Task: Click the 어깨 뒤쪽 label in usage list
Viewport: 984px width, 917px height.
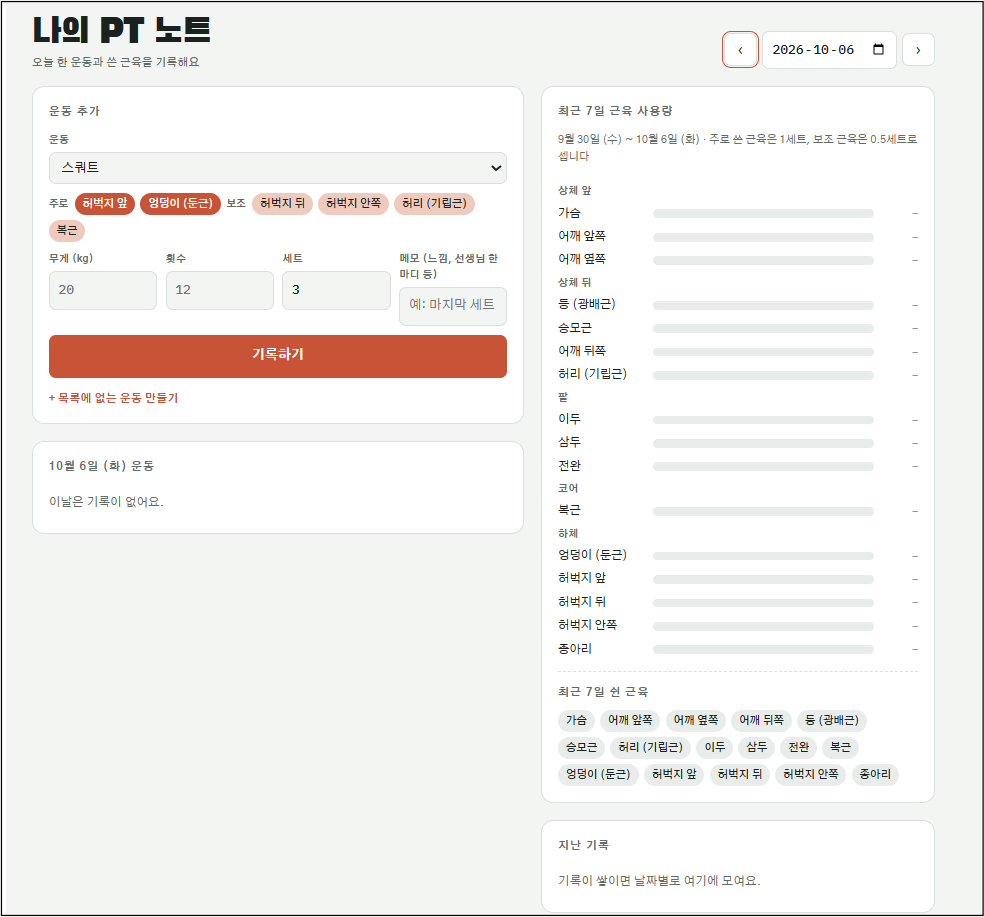Action: point(582,351)
